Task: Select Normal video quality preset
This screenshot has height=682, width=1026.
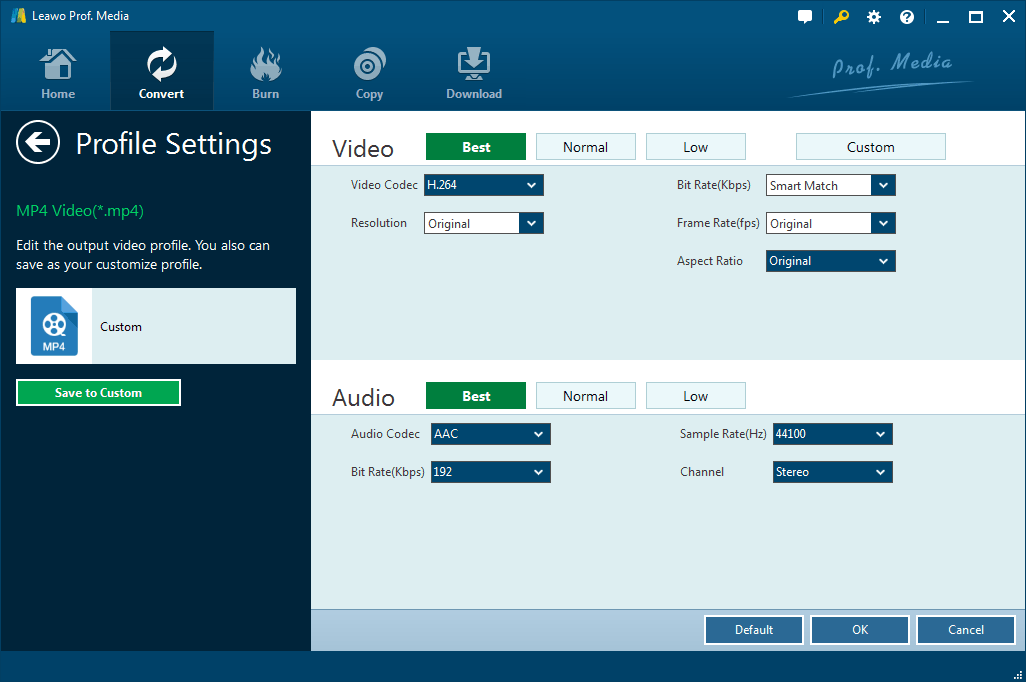Action: click(586, 147)
